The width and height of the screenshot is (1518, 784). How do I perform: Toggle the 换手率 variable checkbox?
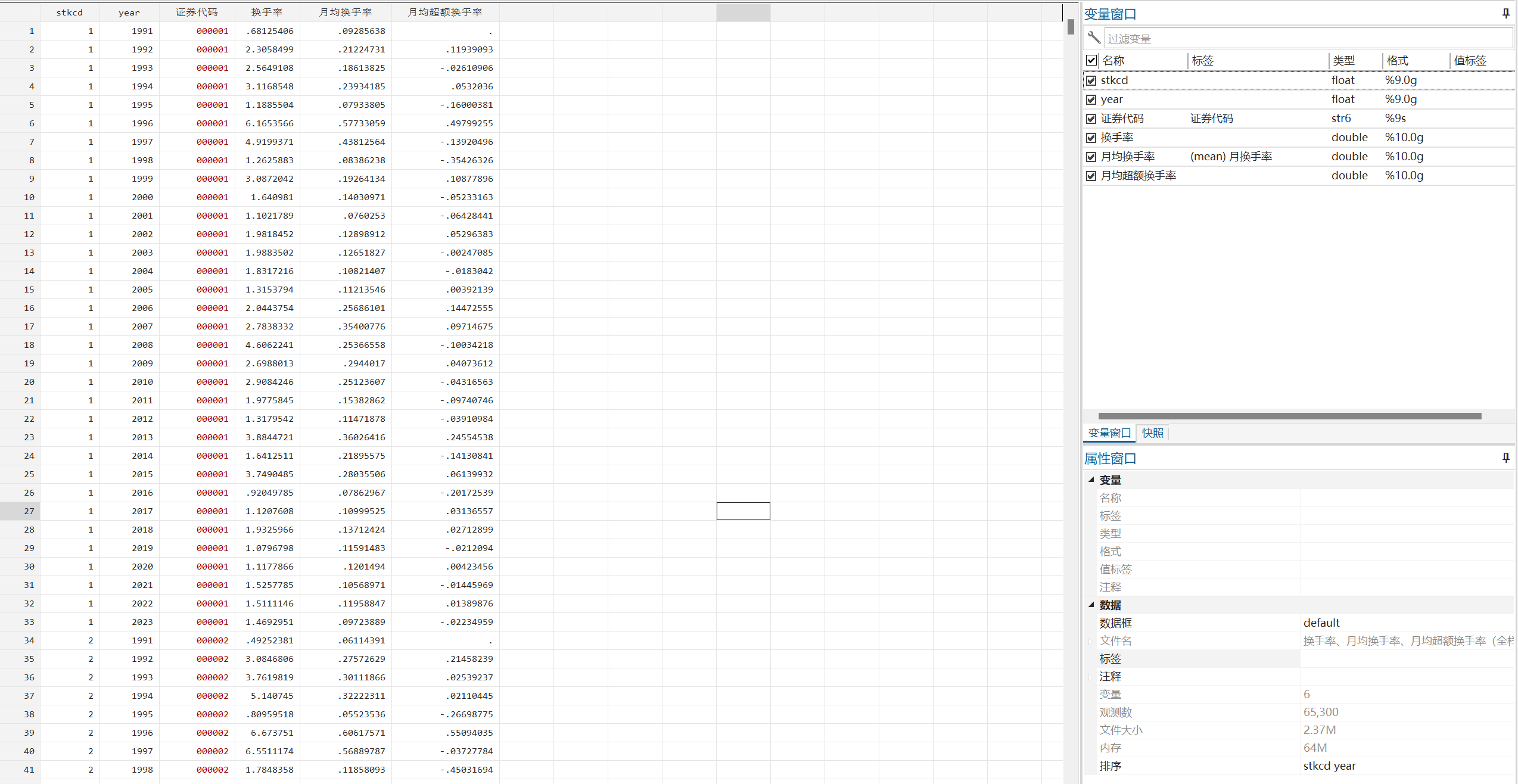click(1091, 138)
